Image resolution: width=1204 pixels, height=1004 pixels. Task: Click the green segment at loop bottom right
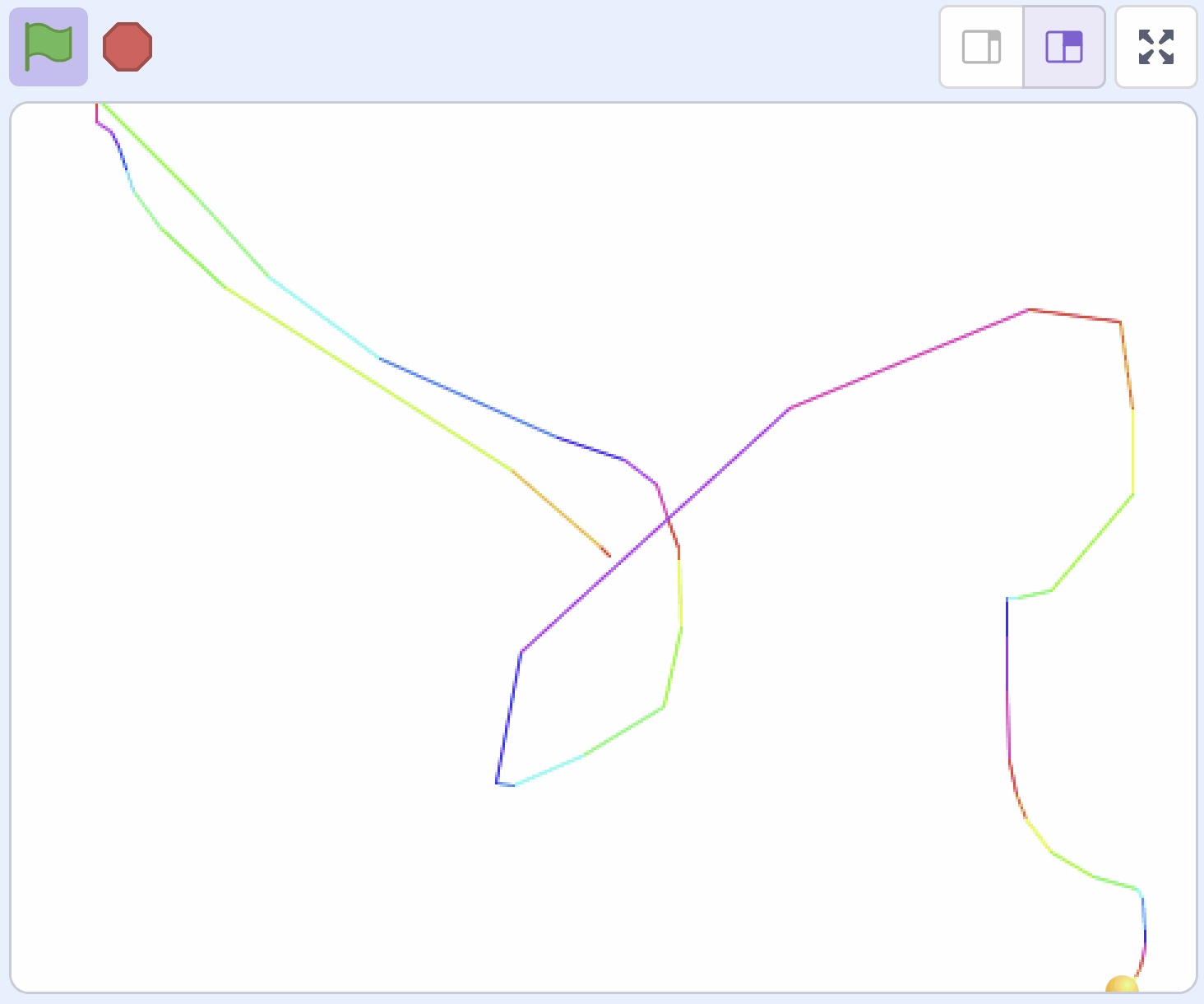[x=623, y=731]
